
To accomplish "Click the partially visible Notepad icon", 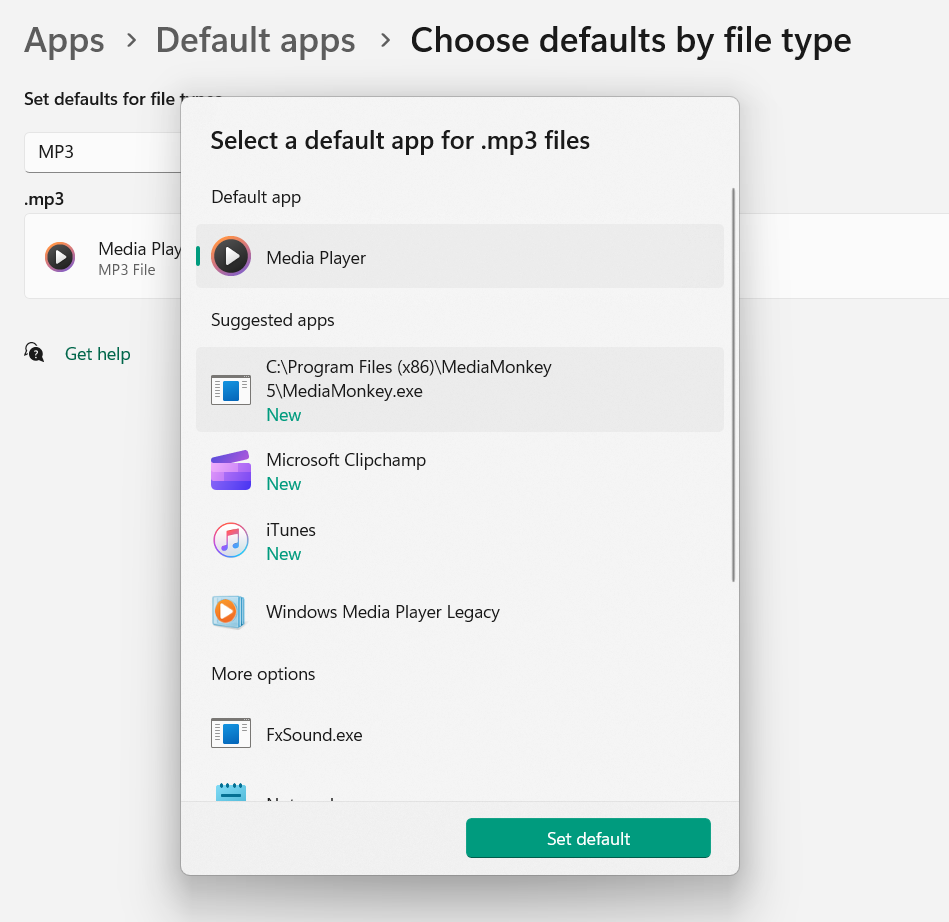I will [x=231, y=792].
